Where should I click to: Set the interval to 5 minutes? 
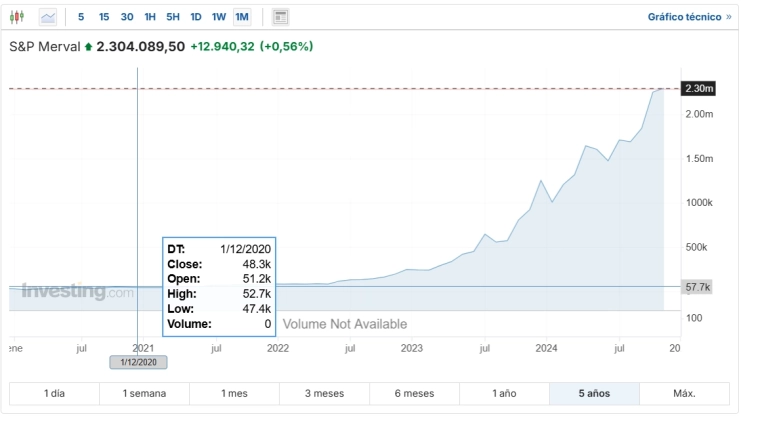tap(81, 17)
